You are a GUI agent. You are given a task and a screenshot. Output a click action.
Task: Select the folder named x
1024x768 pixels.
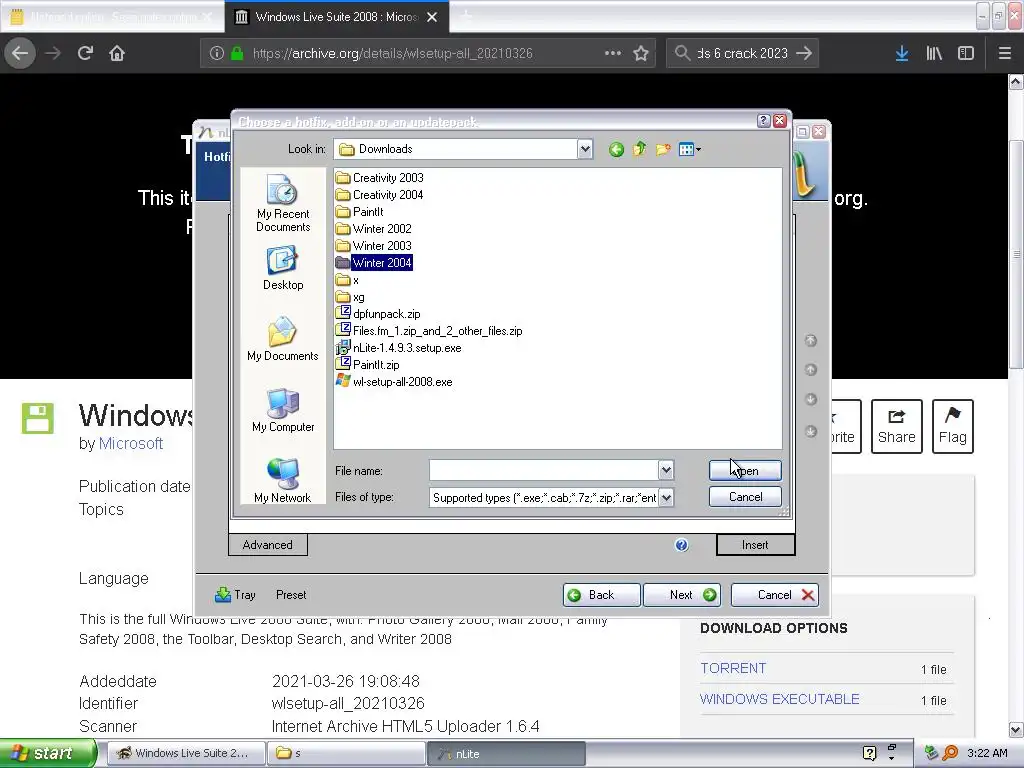point(347,280)
